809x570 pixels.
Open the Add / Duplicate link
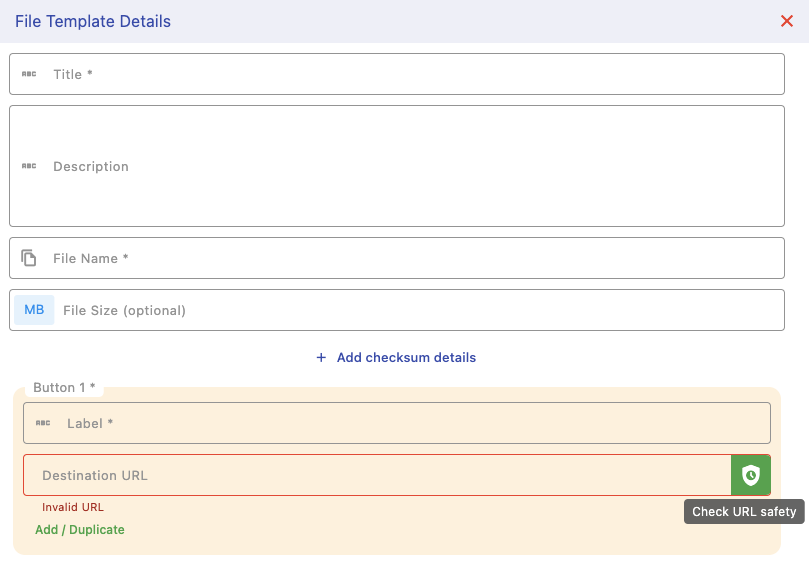(x=80, y=530)
